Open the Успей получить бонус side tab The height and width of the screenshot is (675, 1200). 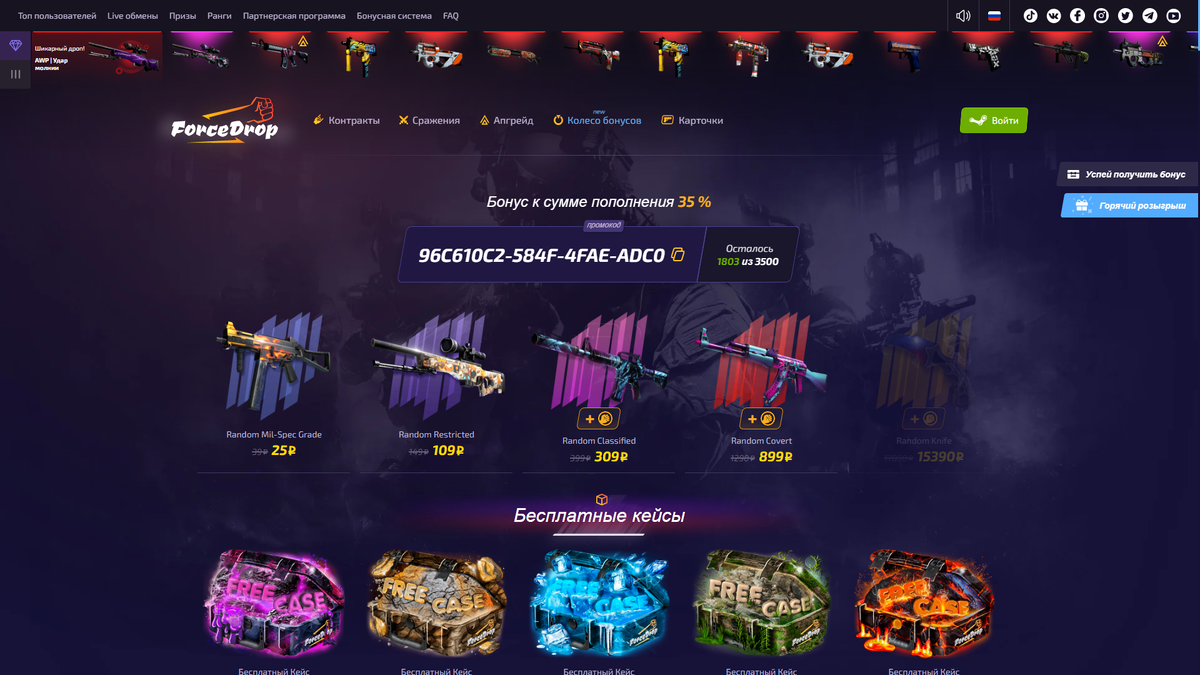(1127, 175)
